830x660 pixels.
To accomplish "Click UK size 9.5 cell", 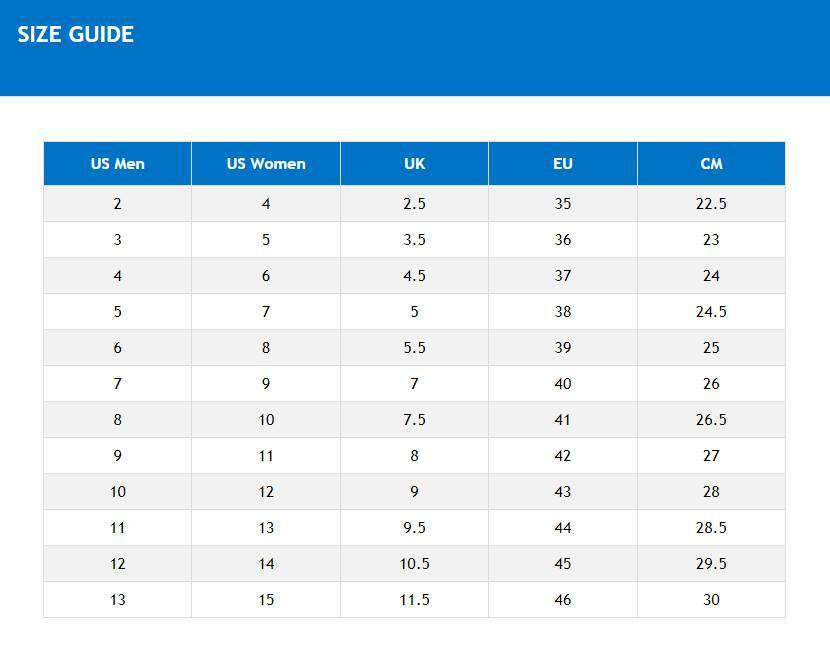I will pyautogui.click(x=414, y=528).
